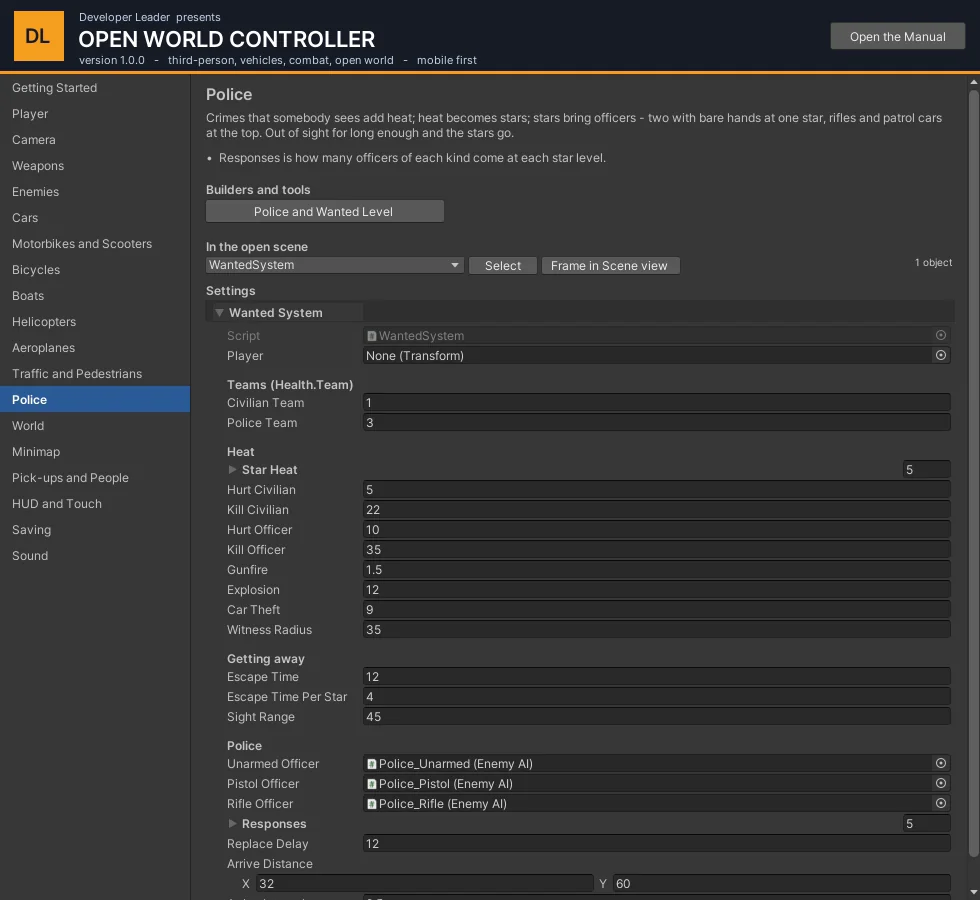Edit the Star Heat array size field
This screenshot has width=980, height=900.
(x=926, y=469)
